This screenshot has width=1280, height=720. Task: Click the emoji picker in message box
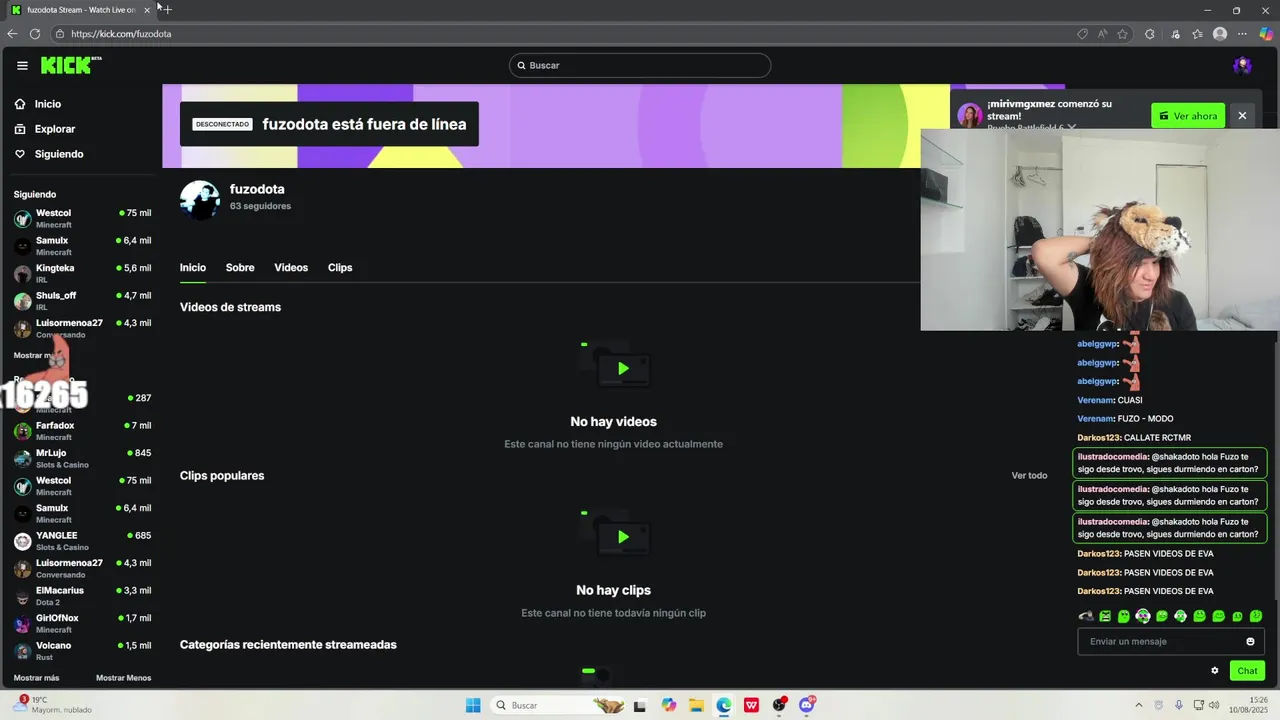point(1250,642)
